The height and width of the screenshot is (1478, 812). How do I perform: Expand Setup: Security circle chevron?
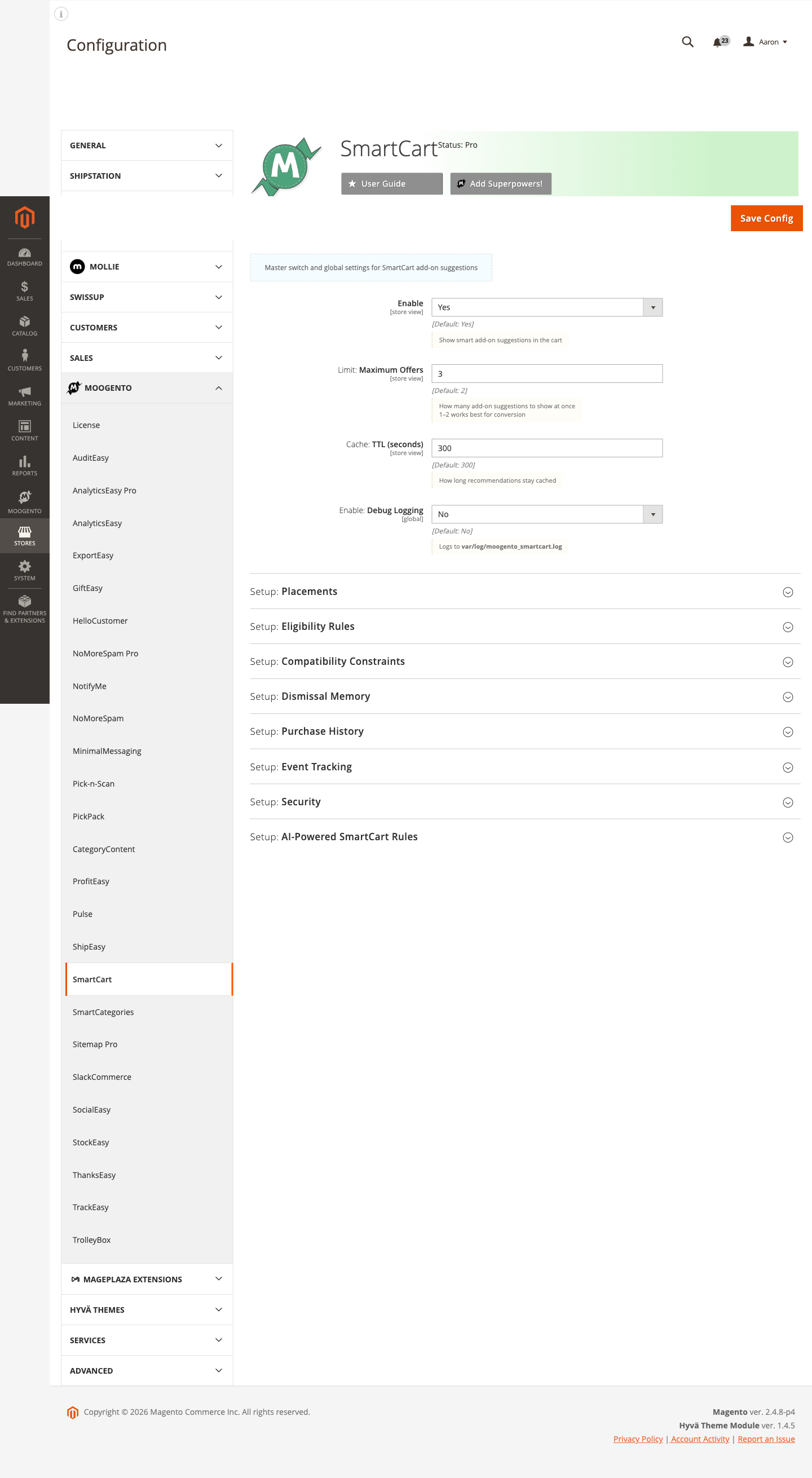coord(788,802)
